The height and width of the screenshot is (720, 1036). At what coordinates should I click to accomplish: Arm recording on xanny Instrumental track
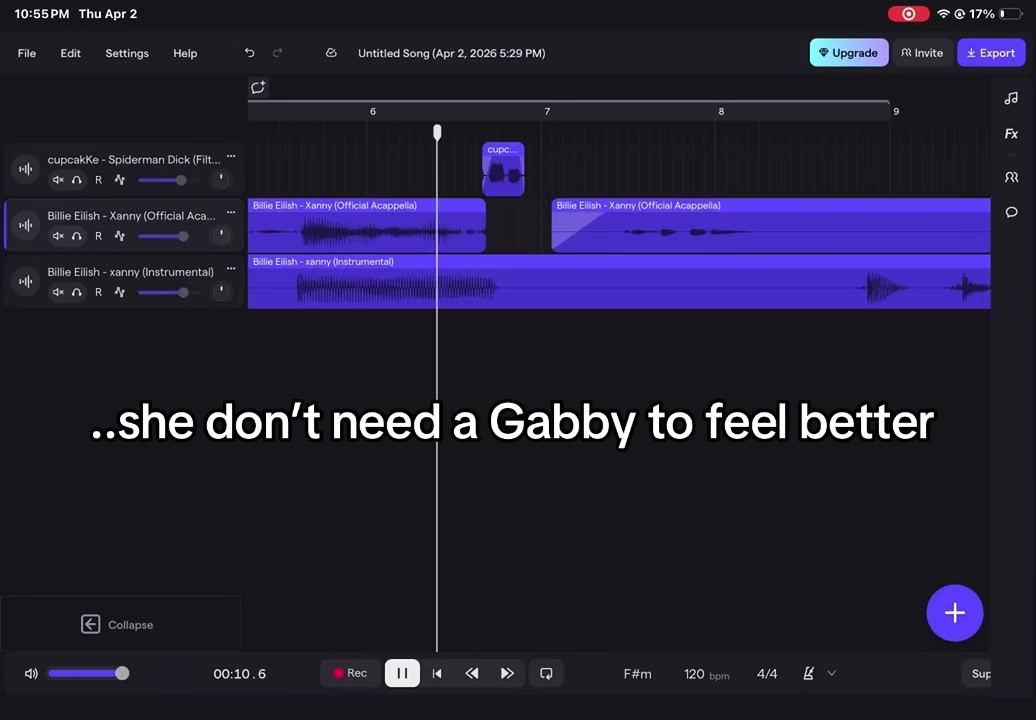point(98,292)
